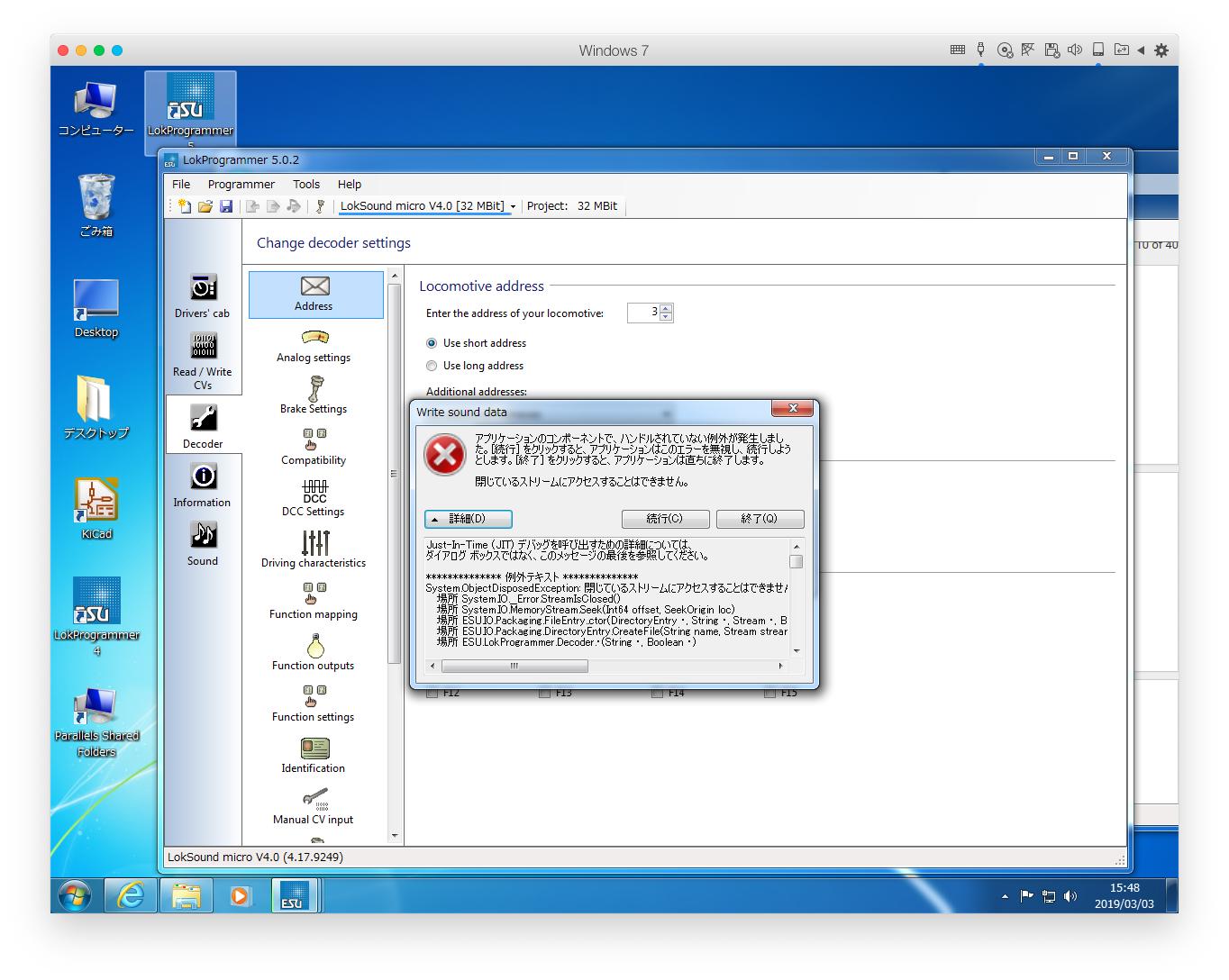Click the ESU LokProgrammer taskbar button
Image resolution: width=1229 pixels, height=980 pixels.
(x=294, y=896)
